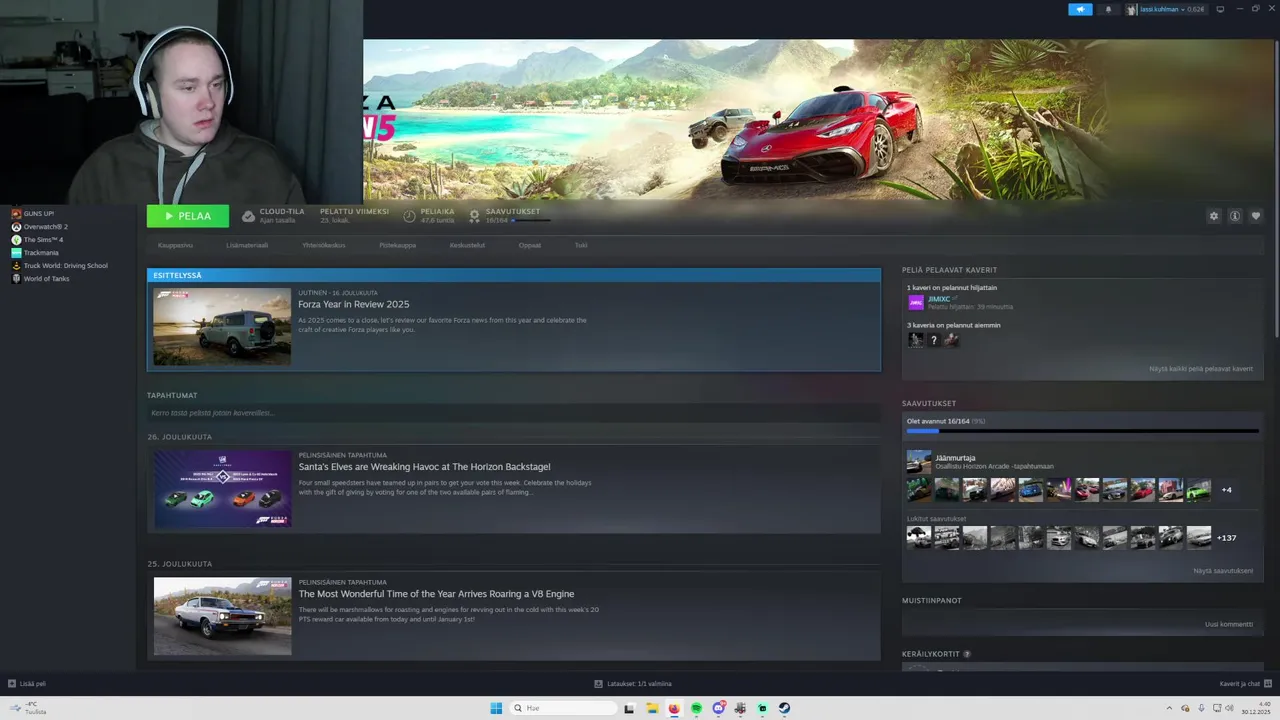This screenshot has height=720, width=1280.
Task: Add game to favorites heart icon
Action: tap(1256, 216)
